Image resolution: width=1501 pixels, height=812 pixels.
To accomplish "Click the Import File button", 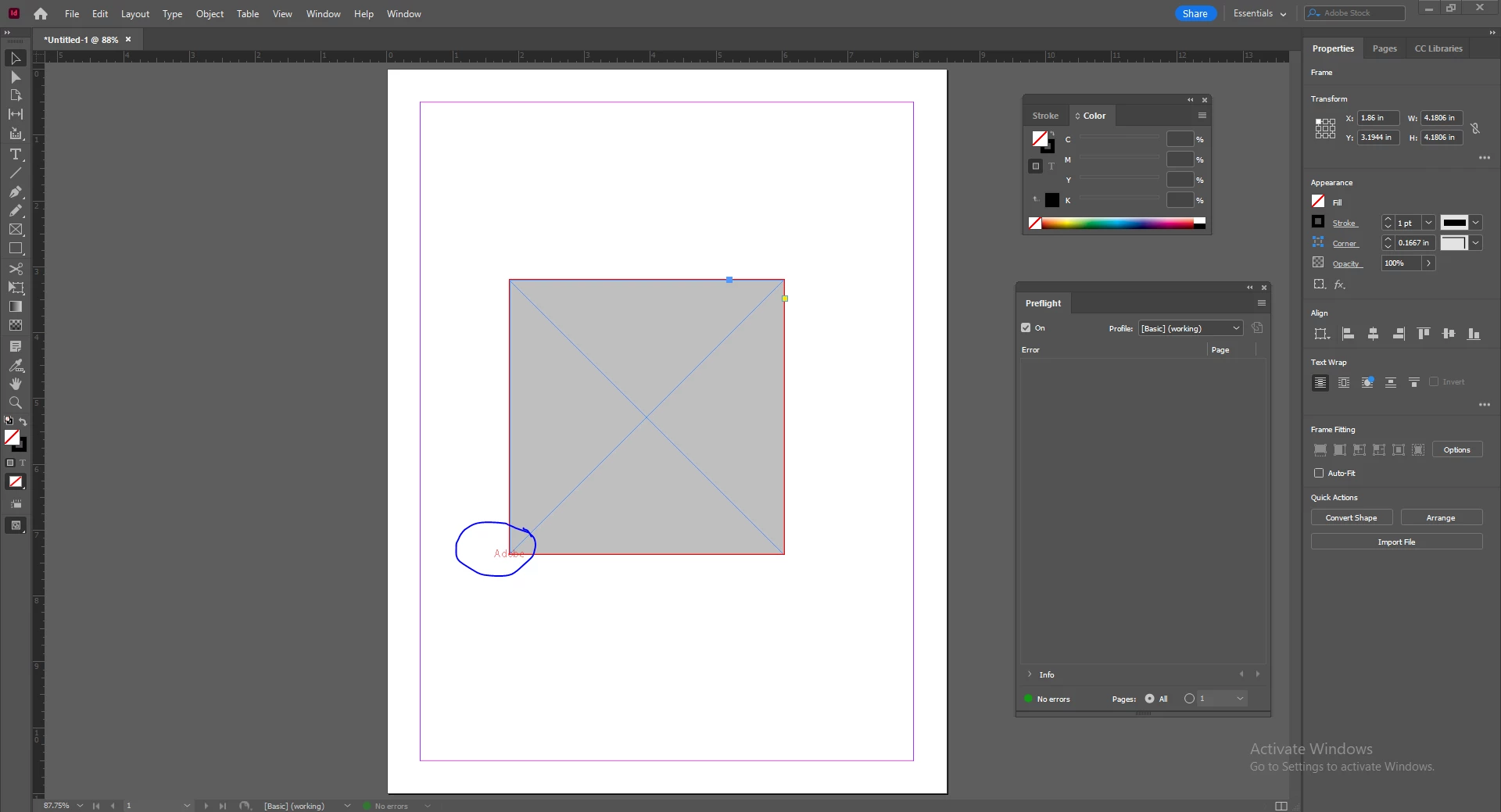I will tap(1396, 542).
